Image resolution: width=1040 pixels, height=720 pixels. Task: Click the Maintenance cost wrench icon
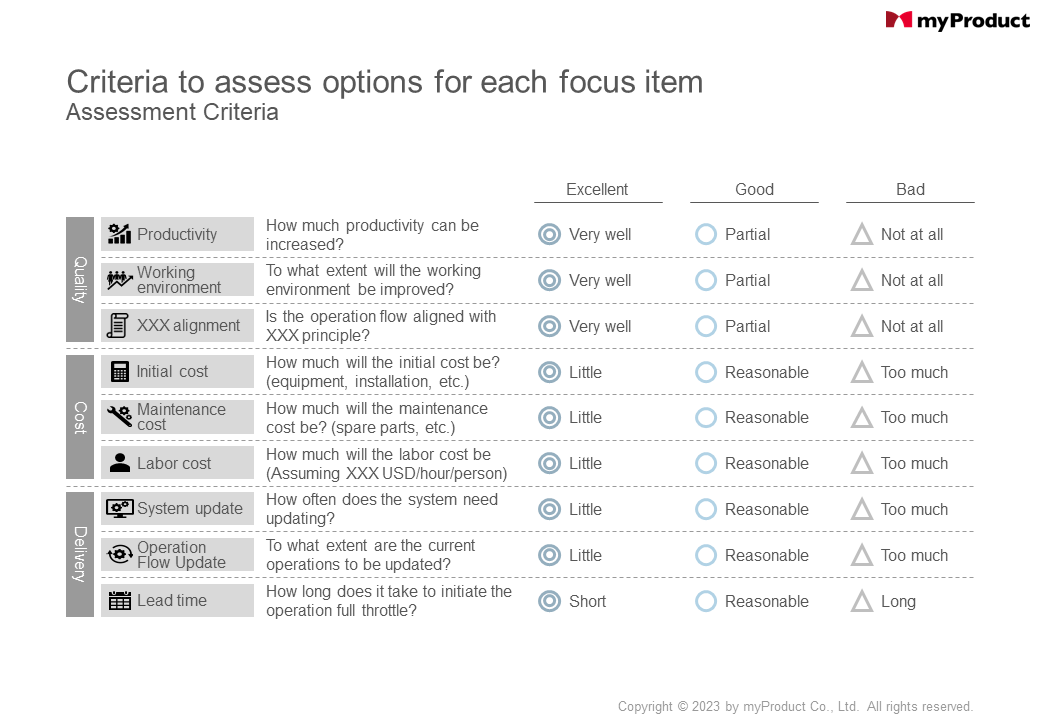point(119,416)
